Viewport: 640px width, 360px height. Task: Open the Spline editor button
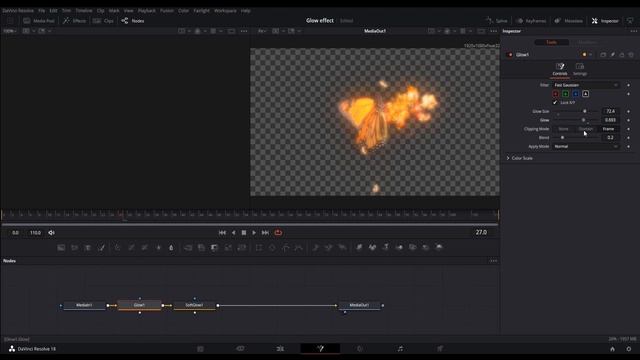point(497,21)
